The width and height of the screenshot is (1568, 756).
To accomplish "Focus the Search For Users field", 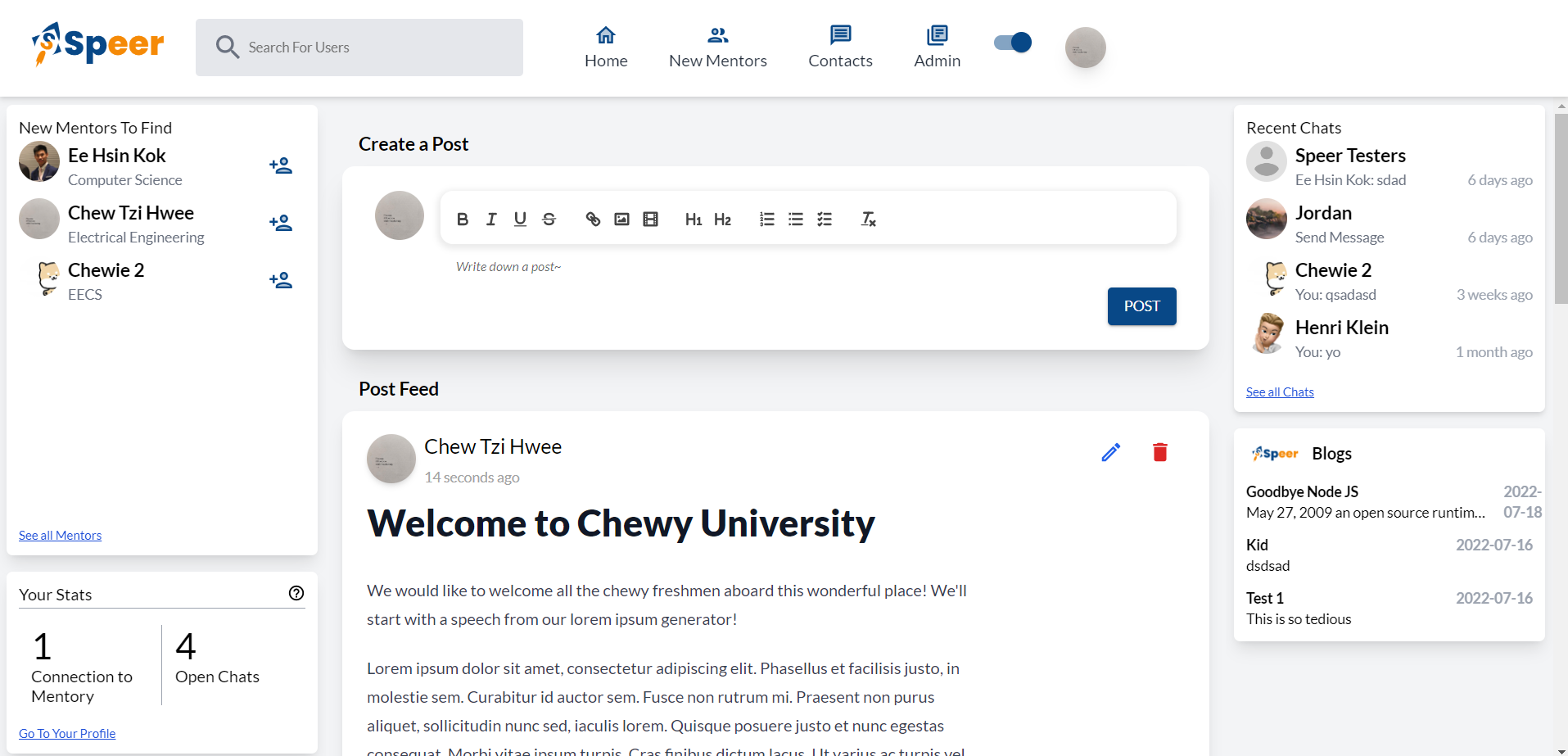I will (359, 48).
